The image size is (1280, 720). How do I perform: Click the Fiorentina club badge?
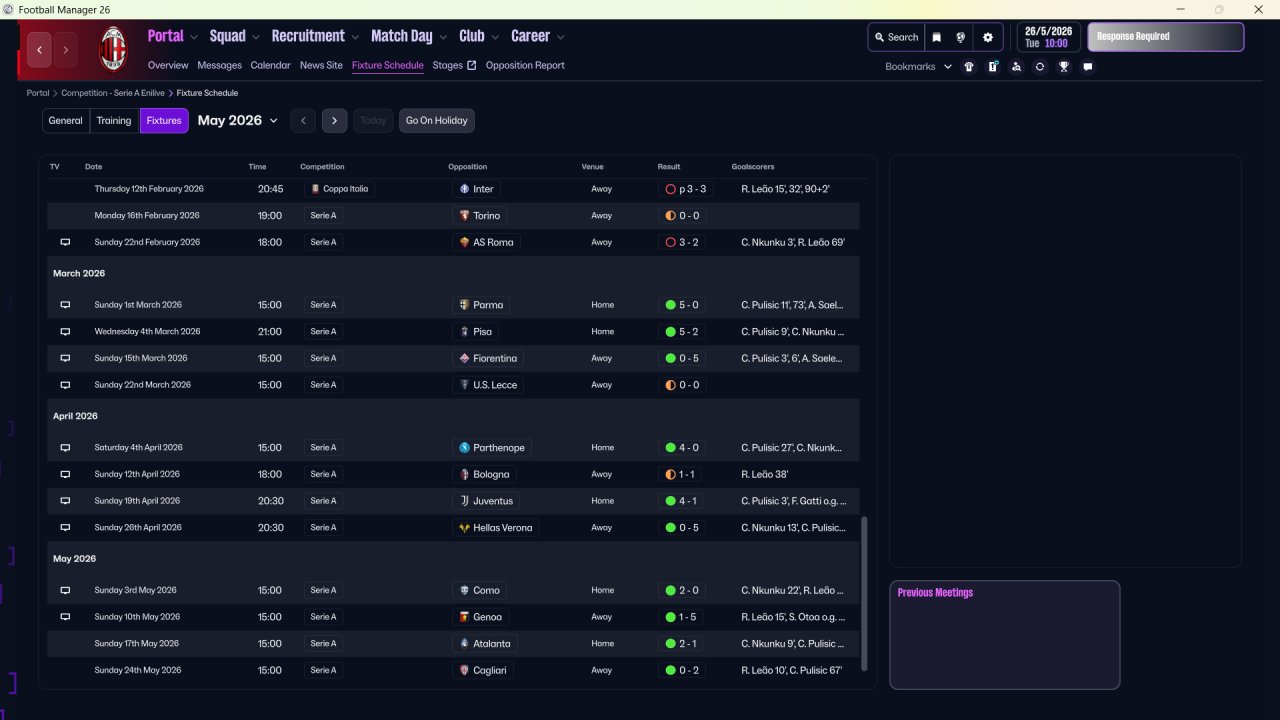tap(464, 358)
